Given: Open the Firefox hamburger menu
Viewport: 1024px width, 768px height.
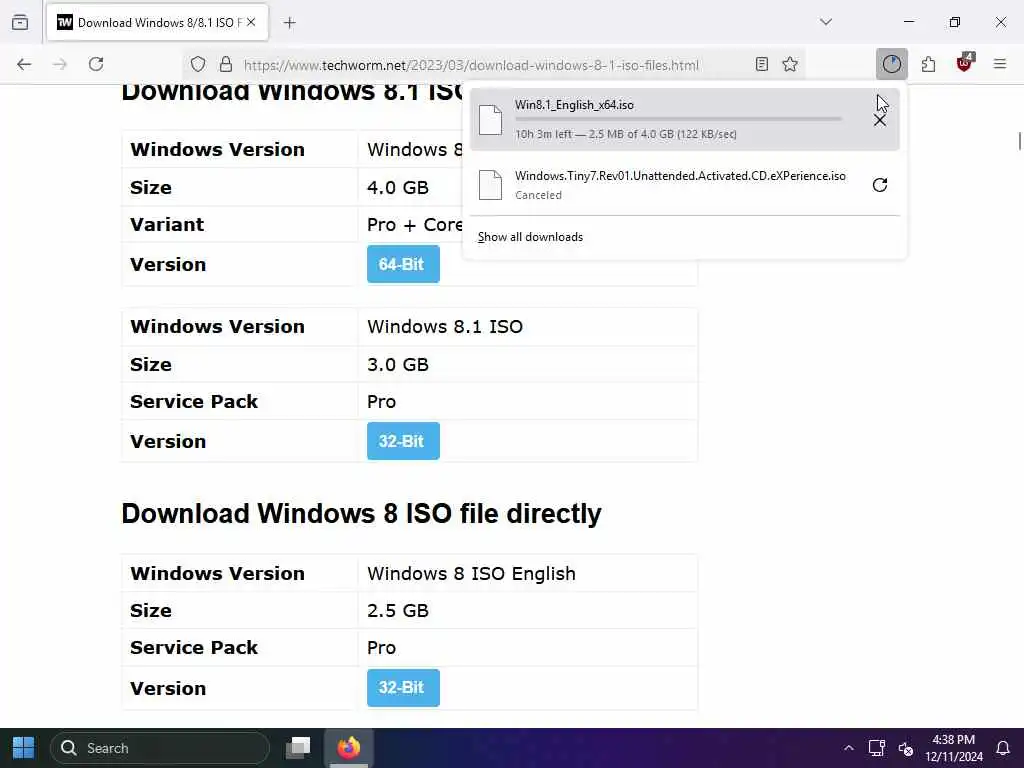Looking at the screenshot, I should point(1000,64).
